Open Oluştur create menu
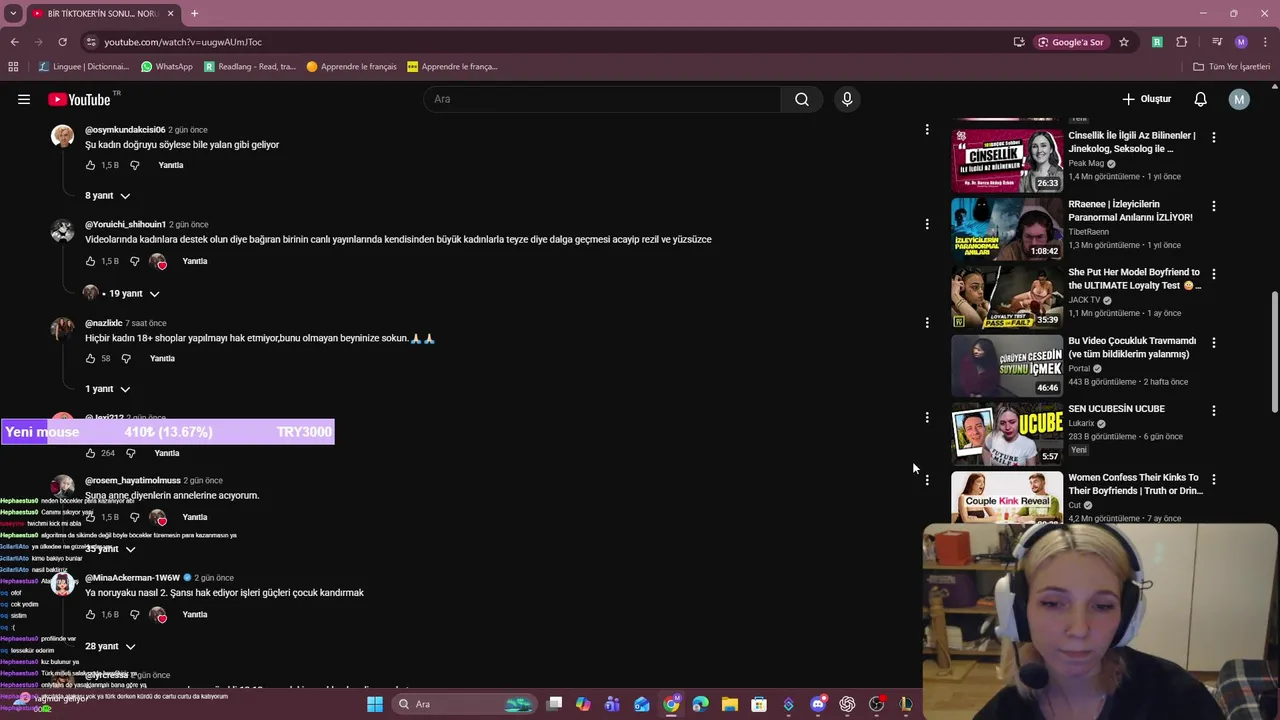Viewport: 1280px width, 720px height. pyautogui.click(x=1146, y=99)
